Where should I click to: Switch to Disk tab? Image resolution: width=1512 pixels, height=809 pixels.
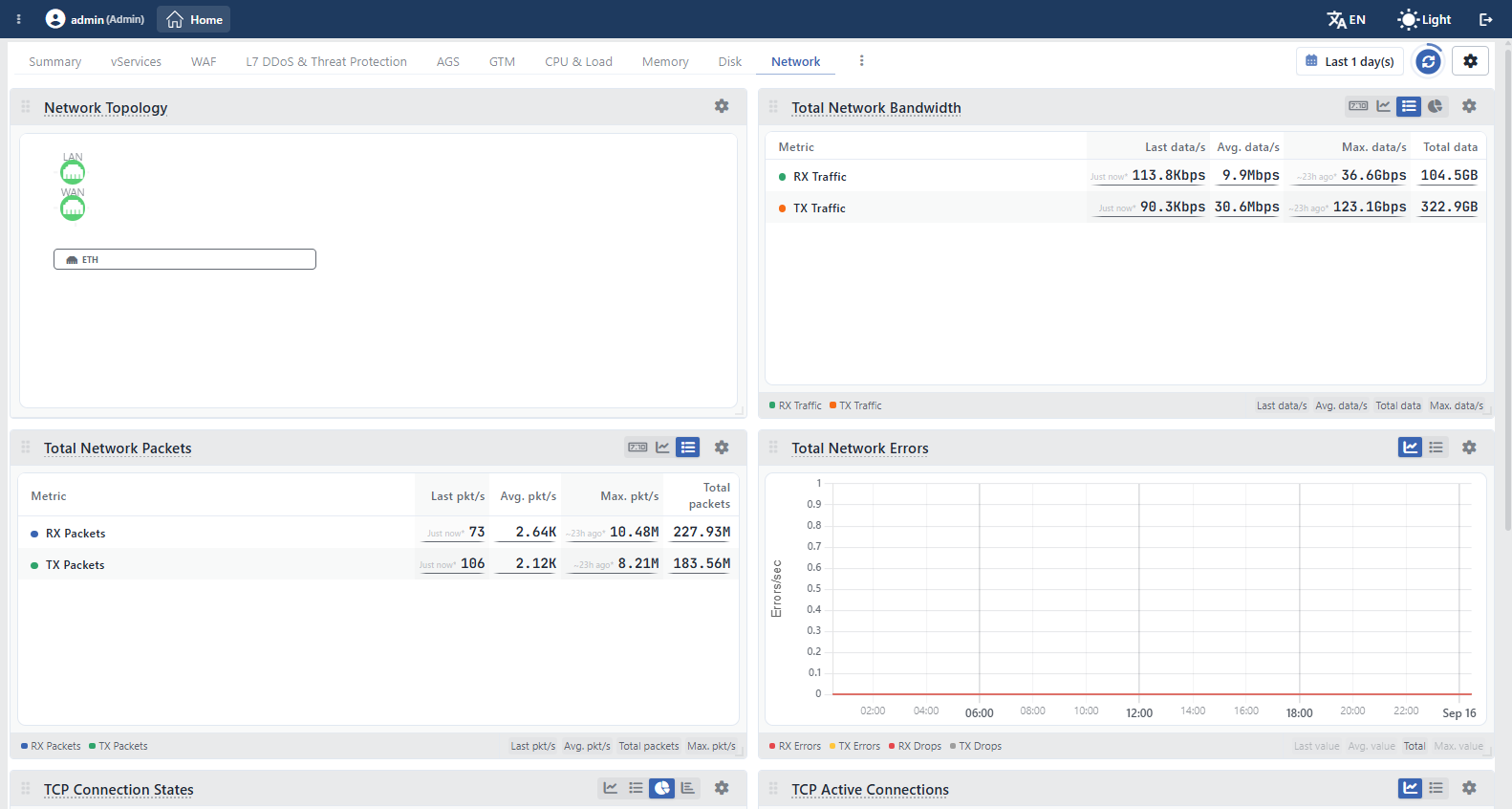(730, 61)
